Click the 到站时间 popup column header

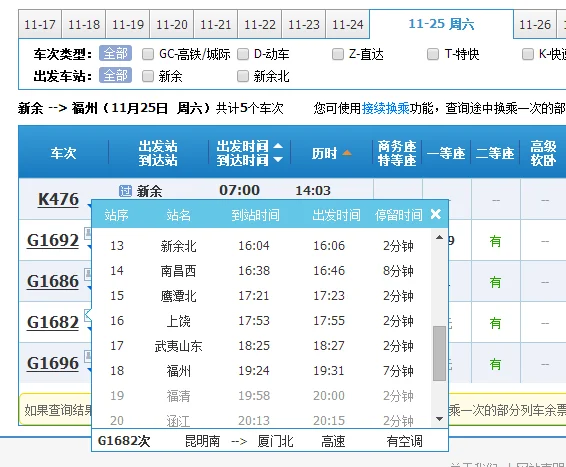click(255, 215)
